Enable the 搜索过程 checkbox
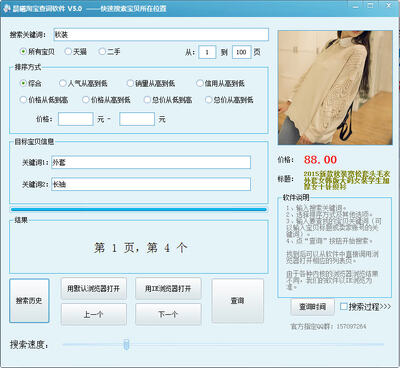 (x=344, y=306)
